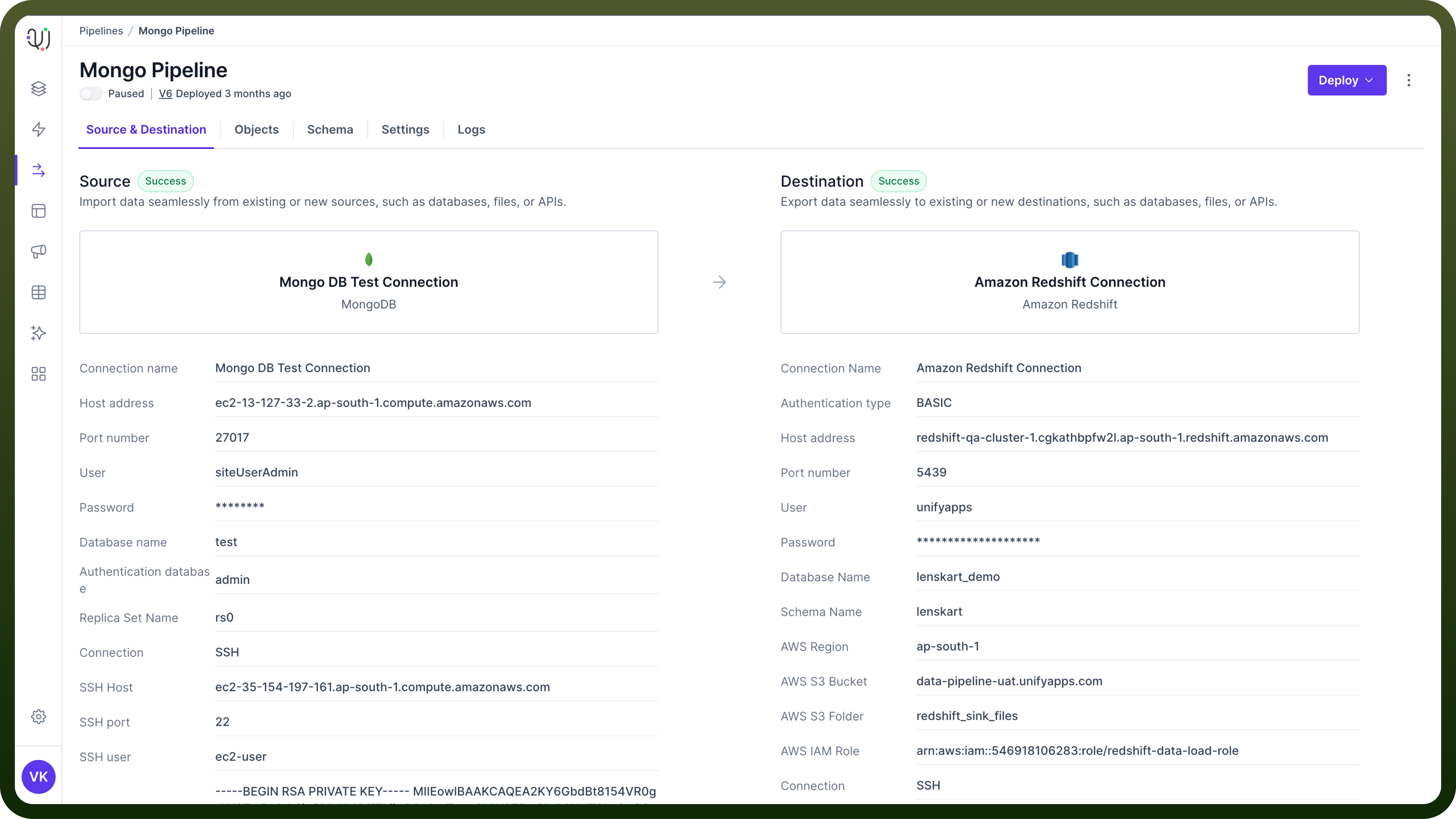Open the Mongo DB Test Connection card
Viewport: 1456px width, 819px height.
coord(368,282)
